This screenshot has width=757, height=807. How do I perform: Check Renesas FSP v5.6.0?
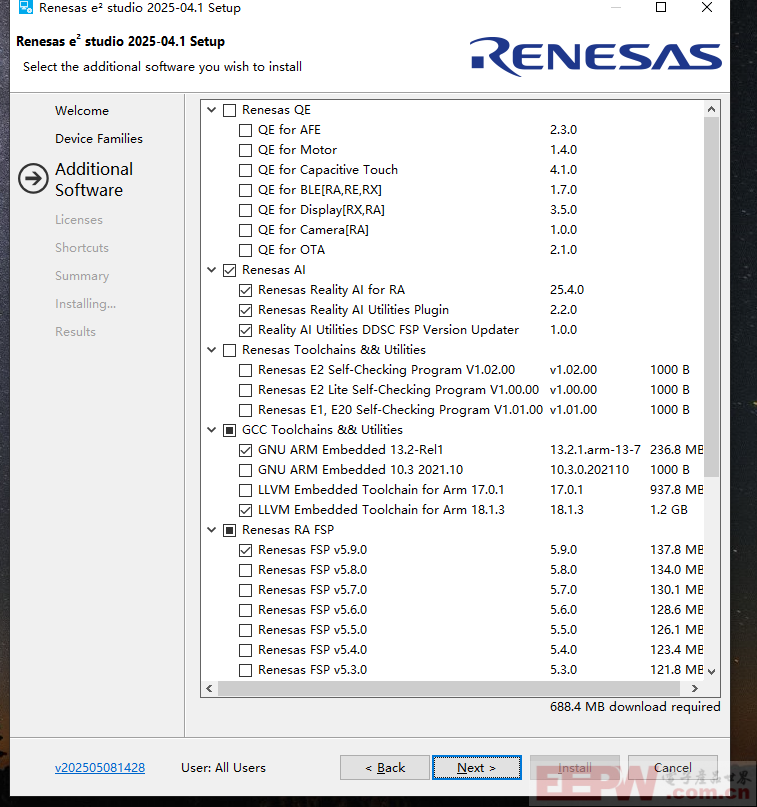[x=245, y=610]
